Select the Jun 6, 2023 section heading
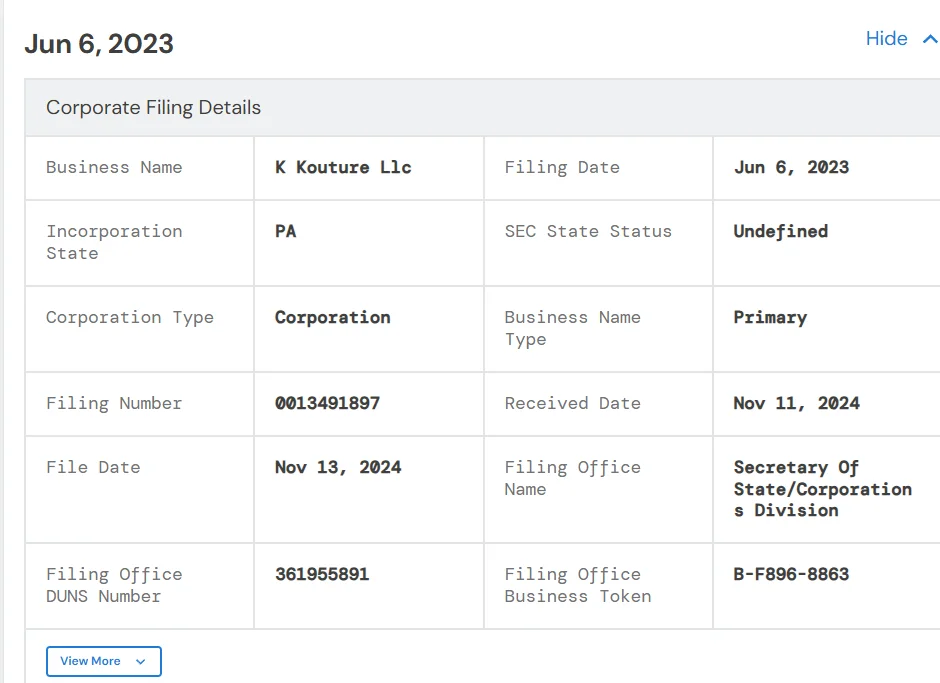This screenshot has width=940, height=683. (x=99, y=44)
